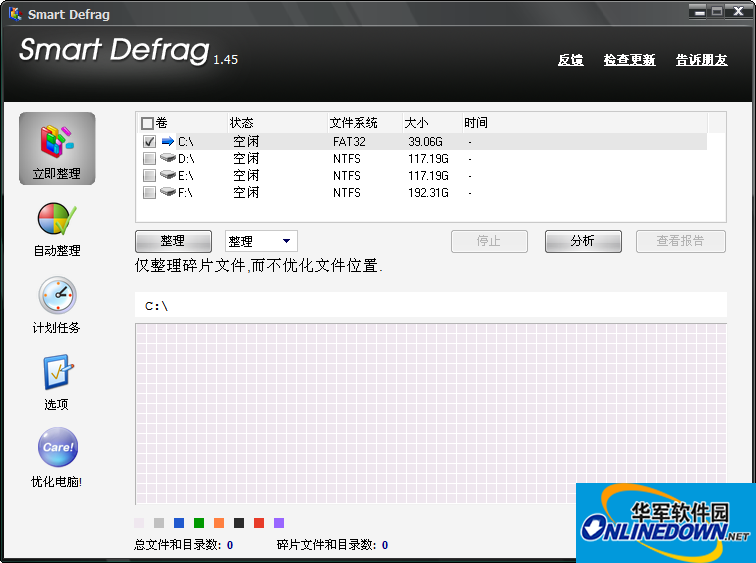Open the 选项 options icon
This screenshot has width=756, height=563.
pyautogui.click(x=58, y=372)
